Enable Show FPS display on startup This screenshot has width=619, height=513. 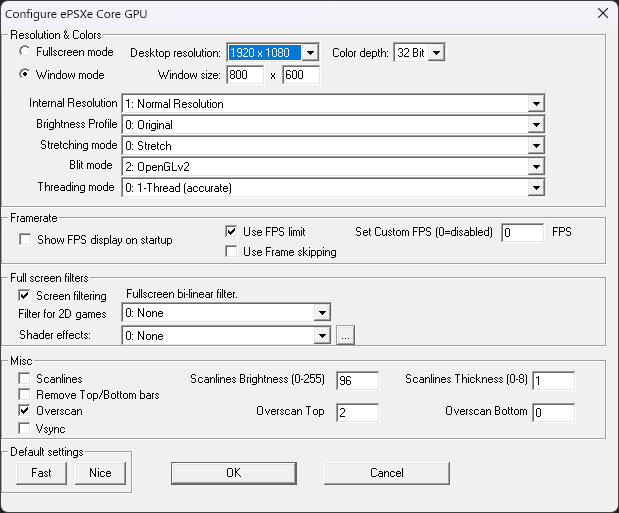point(25,240)
